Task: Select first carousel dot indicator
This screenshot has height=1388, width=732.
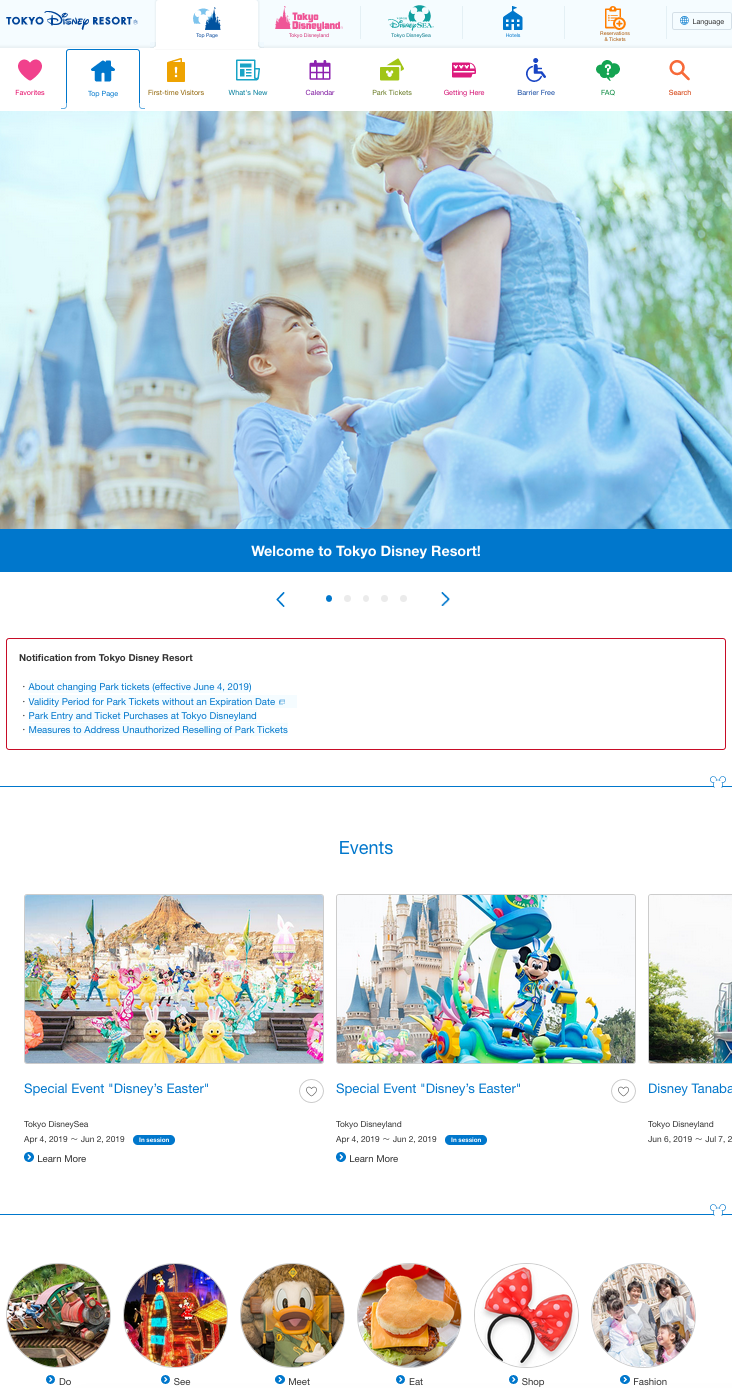Action: [329, 598]
